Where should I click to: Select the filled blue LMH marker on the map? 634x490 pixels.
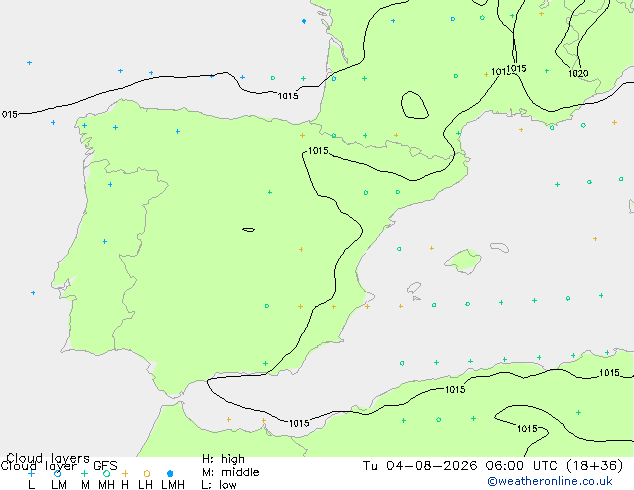[x=304, y=21]
